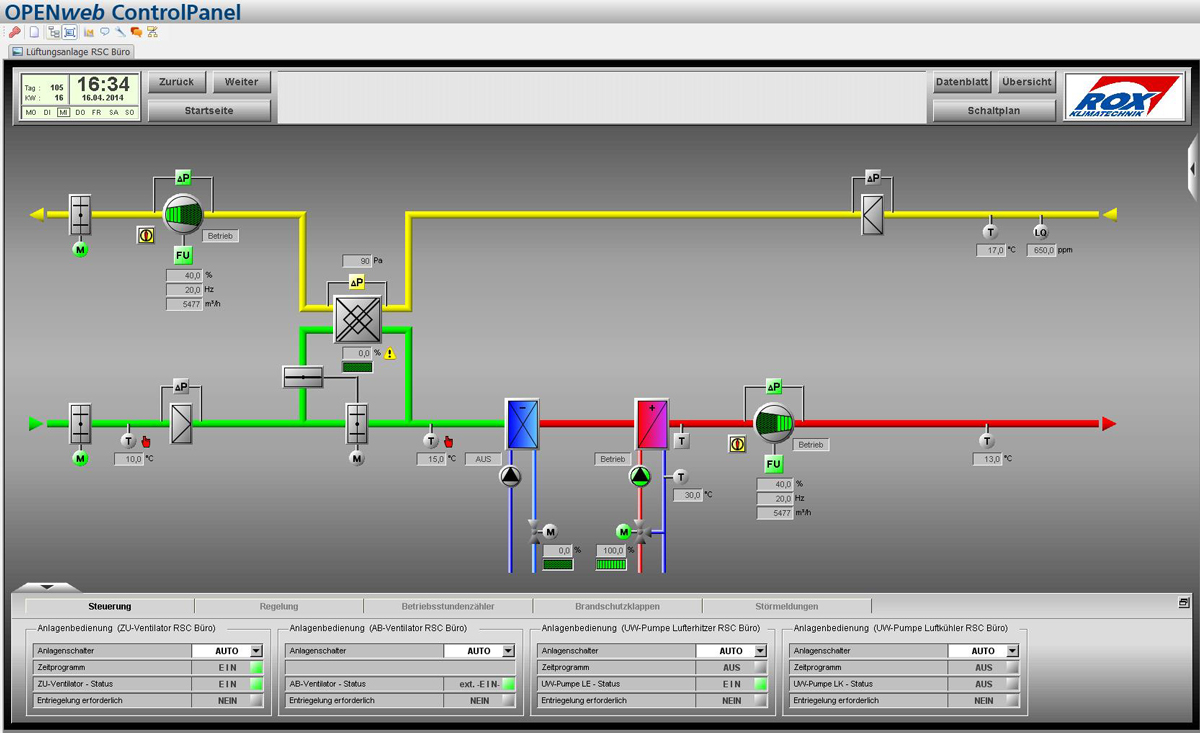Click the heater valve 100% level bar

point(610,564)
